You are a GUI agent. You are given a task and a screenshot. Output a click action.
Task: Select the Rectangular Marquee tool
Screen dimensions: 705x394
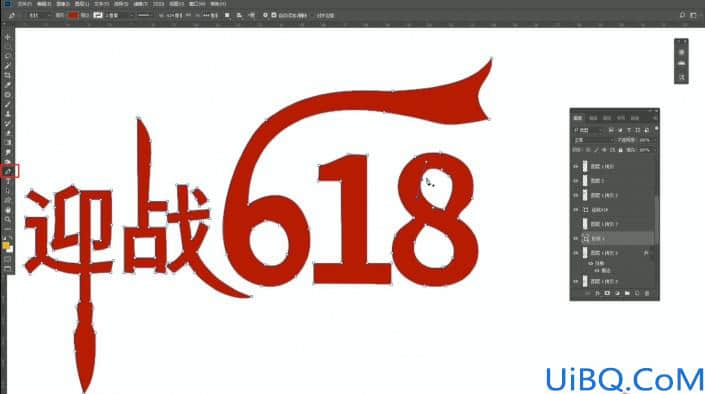(8, 47)
